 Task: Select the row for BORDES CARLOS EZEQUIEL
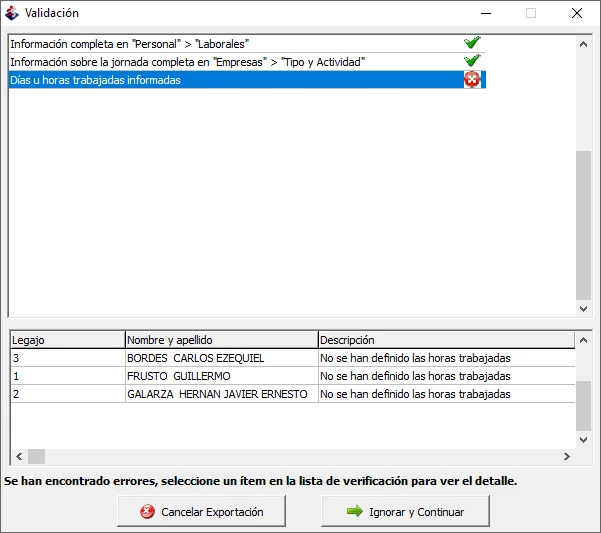(293, 358)
